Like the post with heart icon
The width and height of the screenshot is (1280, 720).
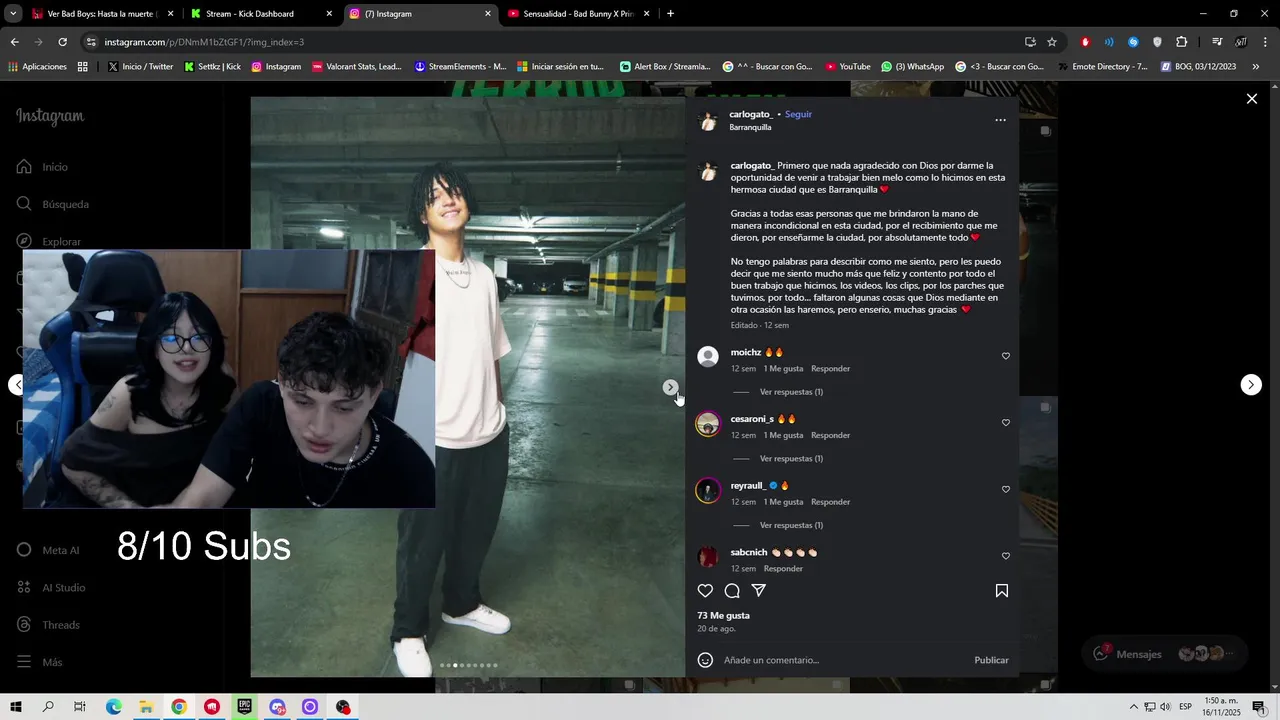point(705,591)
